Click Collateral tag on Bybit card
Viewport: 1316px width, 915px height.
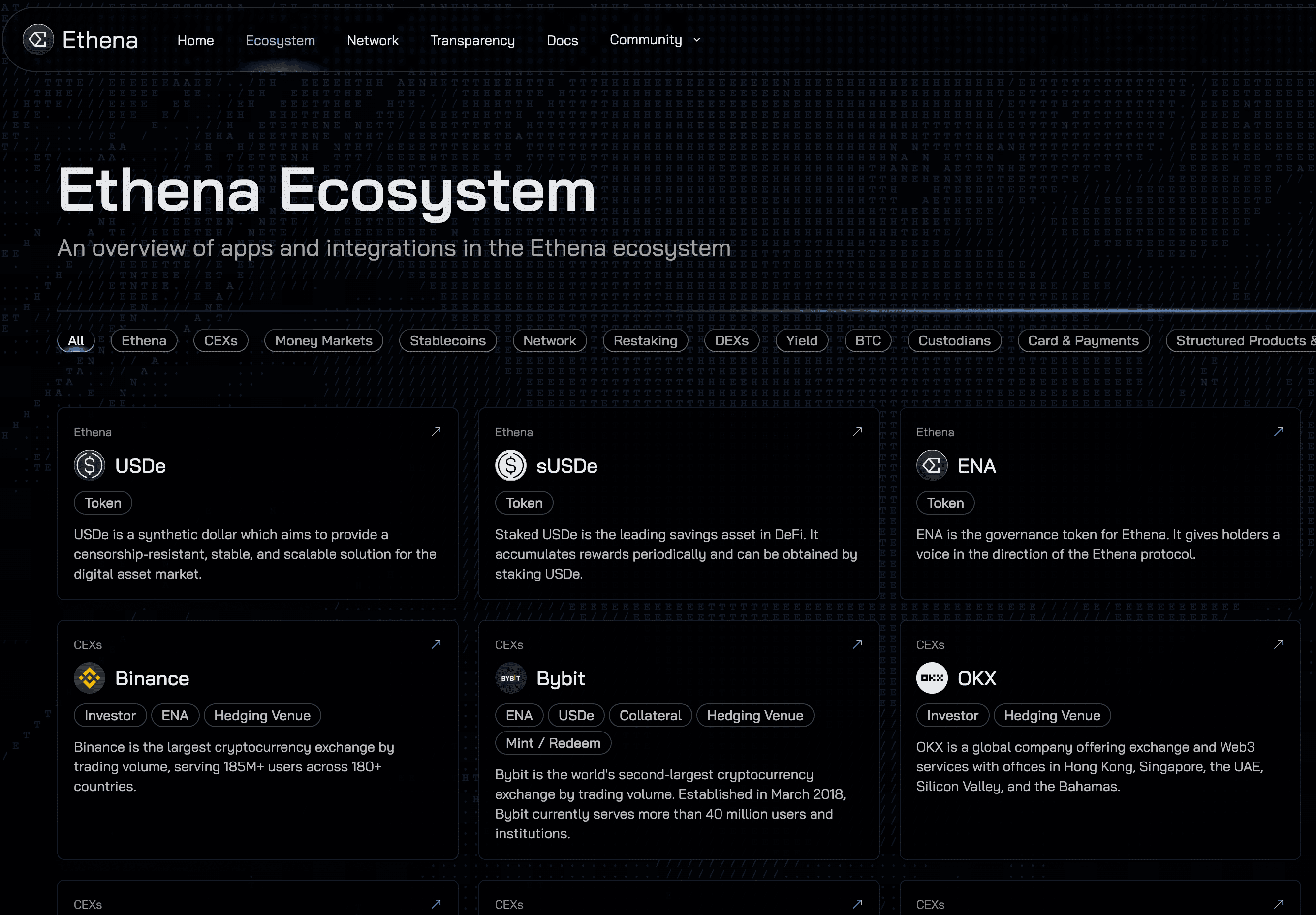pos(651,716)
